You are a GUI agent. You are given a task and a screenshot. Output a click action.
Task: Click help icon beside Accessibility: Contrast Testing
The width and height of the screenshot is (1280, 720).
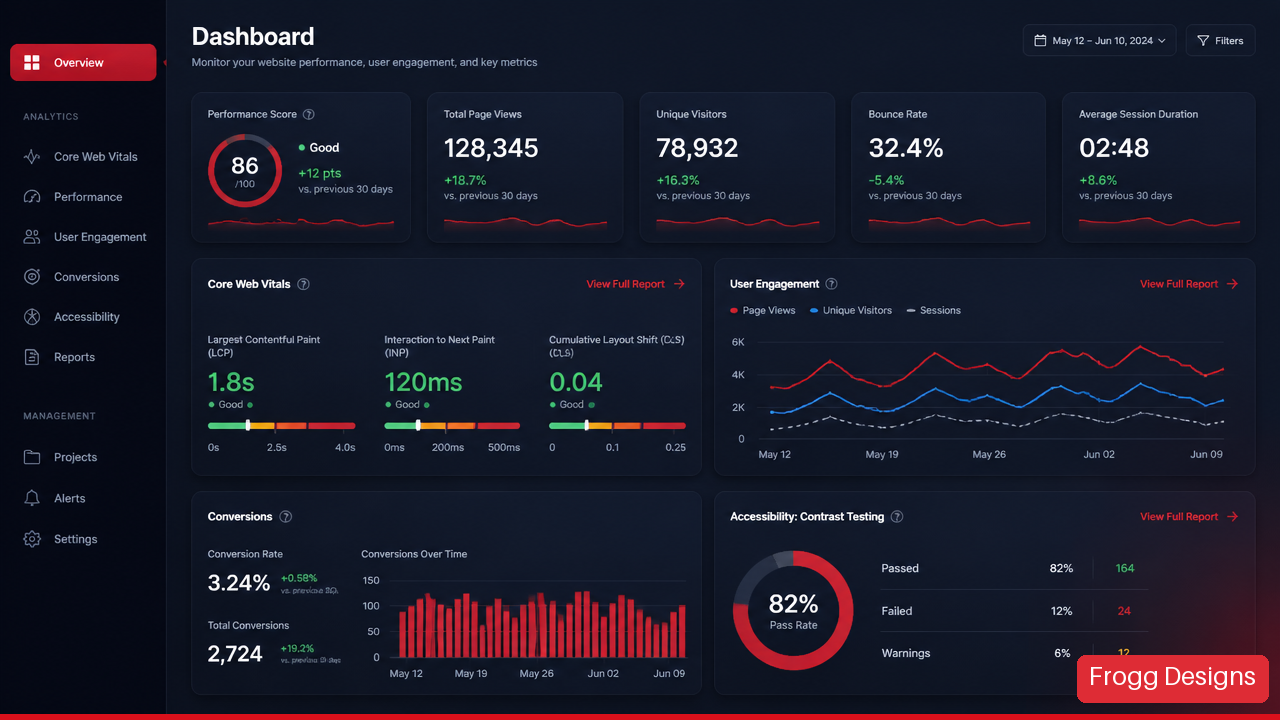pyautogui.click(x=897, y=517)
